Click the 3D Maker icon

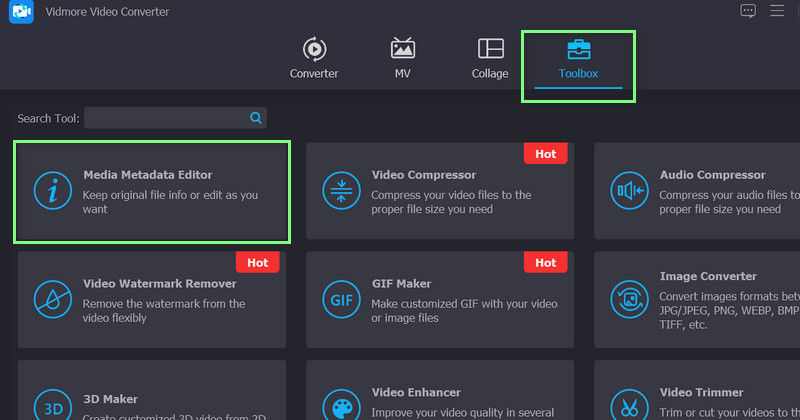53,407
